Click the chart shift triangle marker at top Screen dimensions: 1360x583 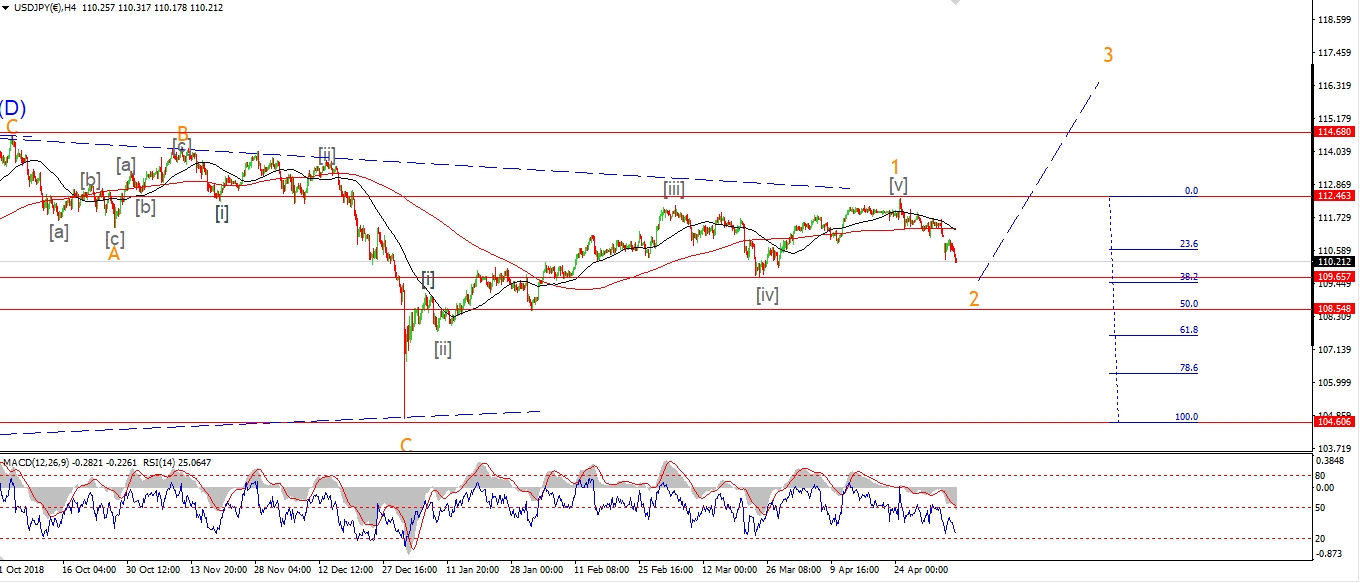coord(954,3)
